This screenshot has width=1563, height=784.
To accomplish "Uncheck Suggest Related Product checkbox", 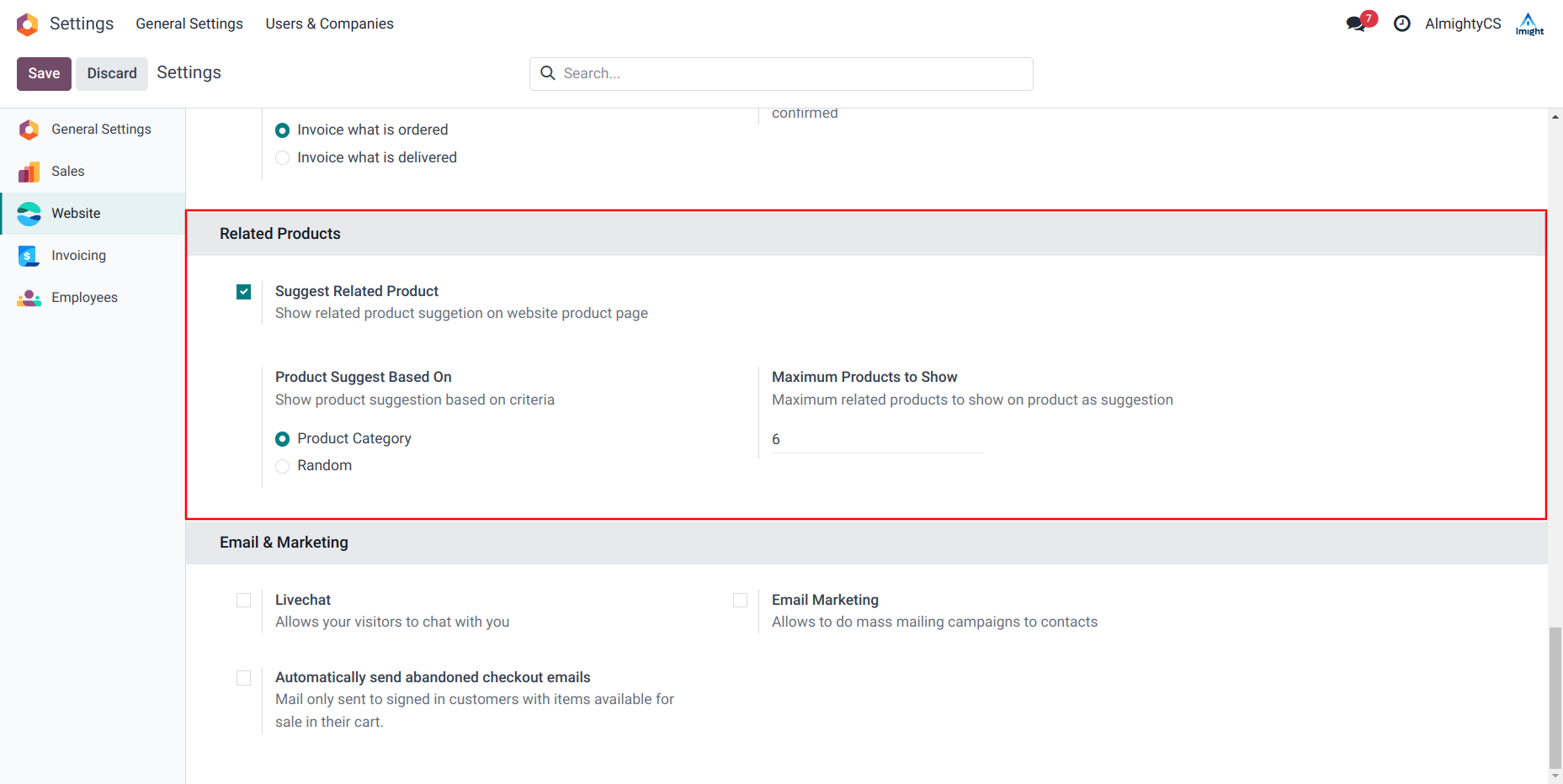I will pyautogui.click(x=244, y=292).
